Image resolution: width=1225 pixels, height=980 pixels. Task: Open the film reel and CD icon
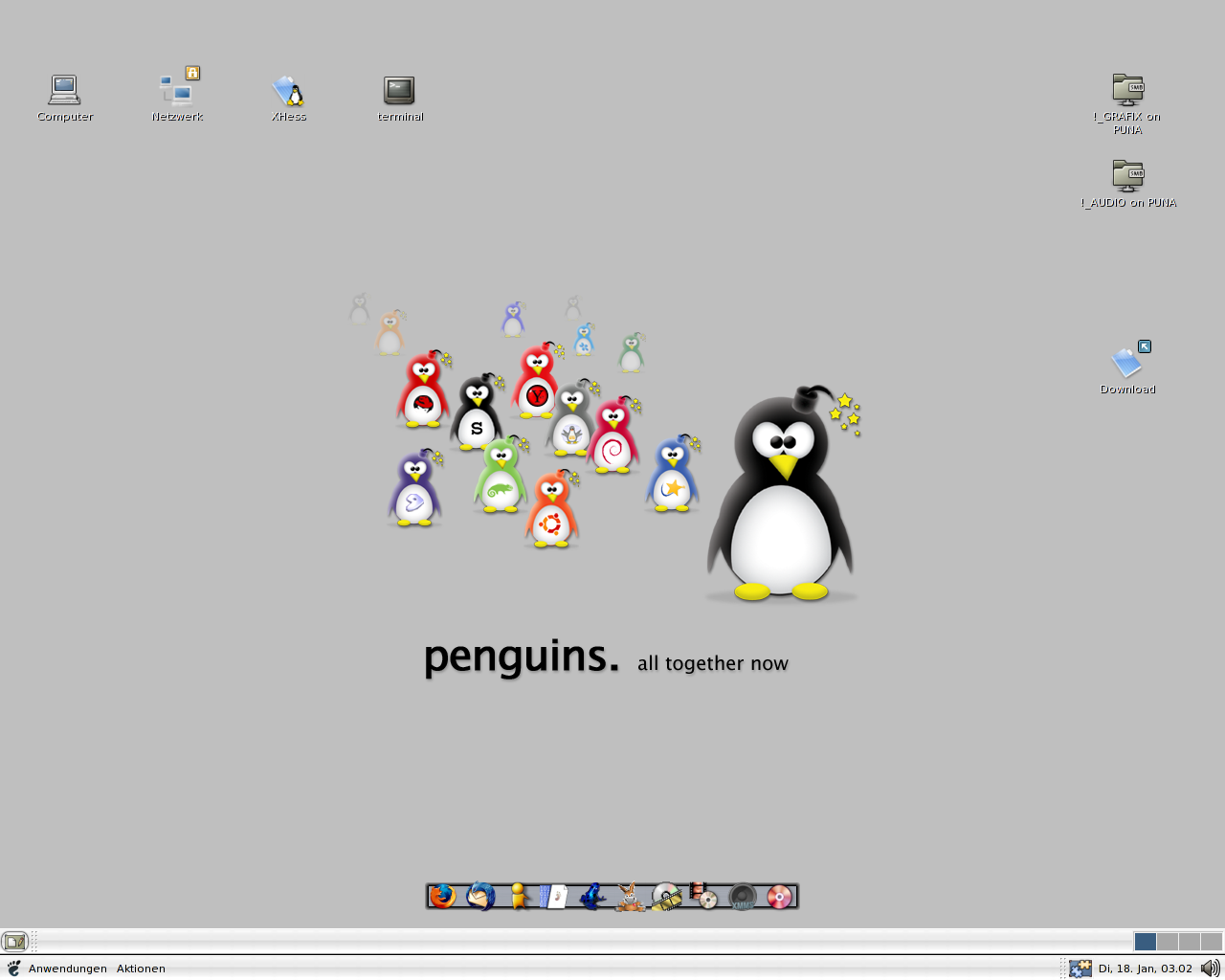point(703,896)
